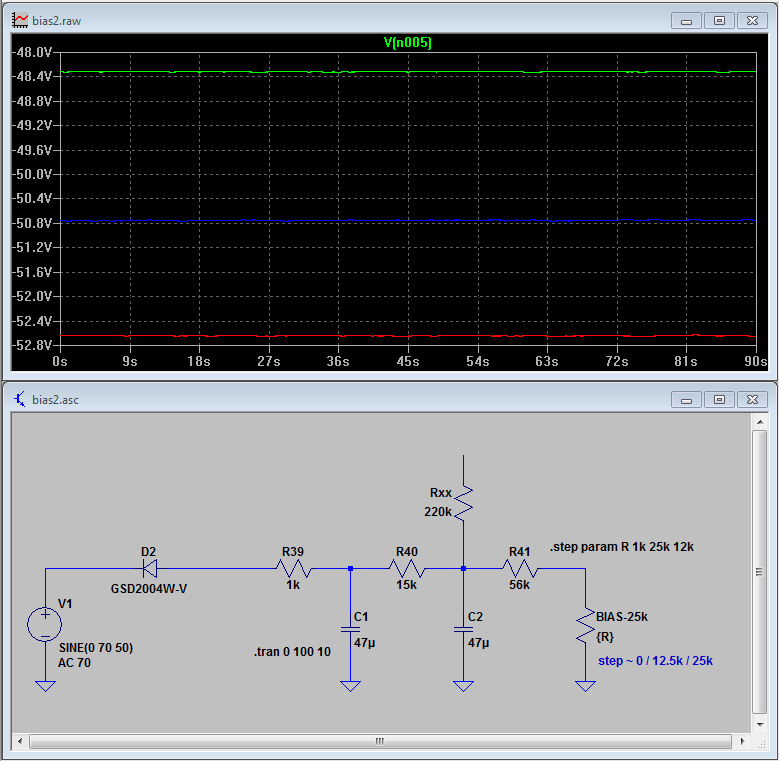Click the .step param R directive text
The width and height of the screenshot is (779, 761).
tap(621, 547)
